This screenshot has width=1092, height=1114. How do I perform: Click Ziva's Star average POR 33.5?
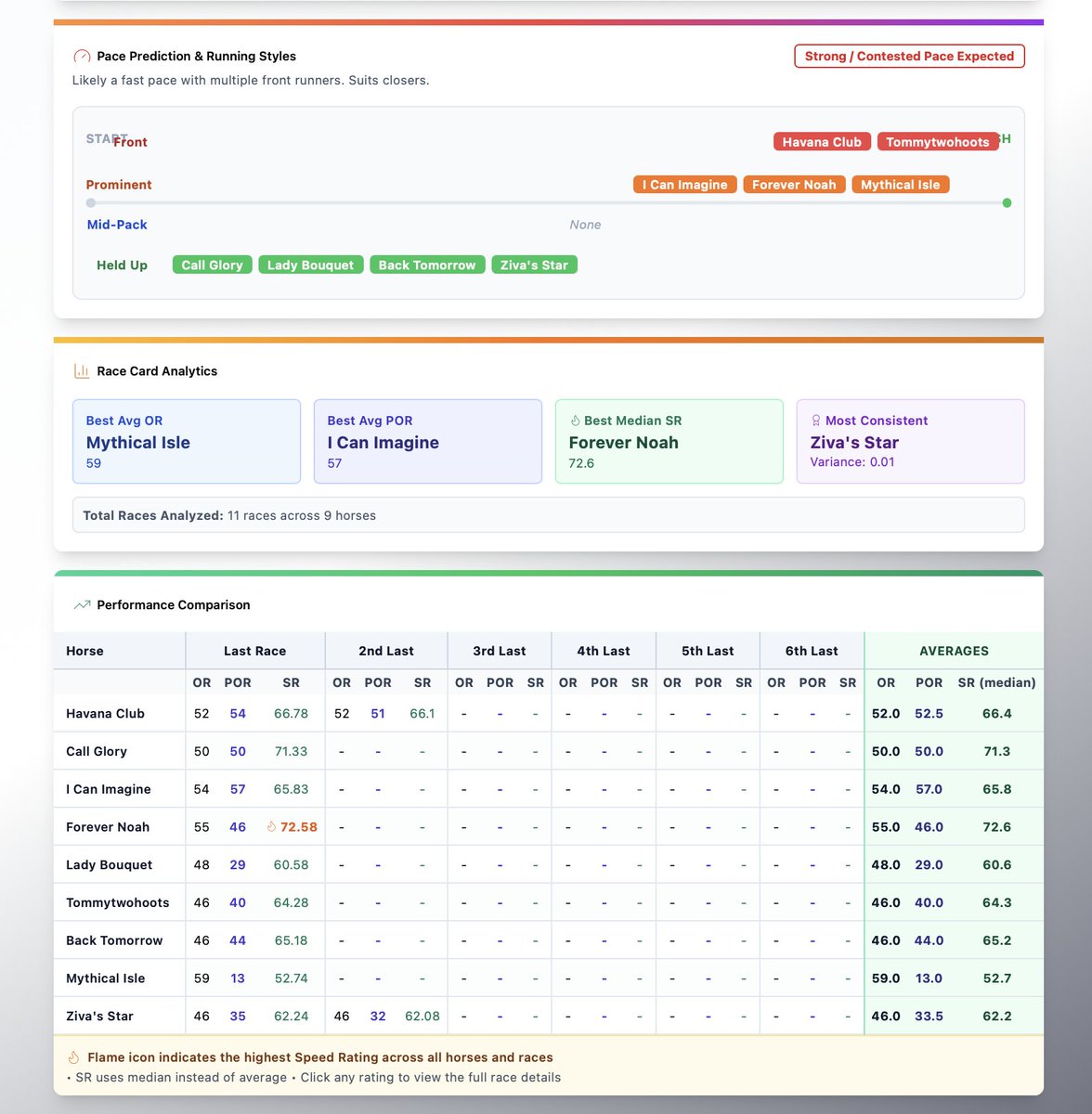(x=929, y=1017)
